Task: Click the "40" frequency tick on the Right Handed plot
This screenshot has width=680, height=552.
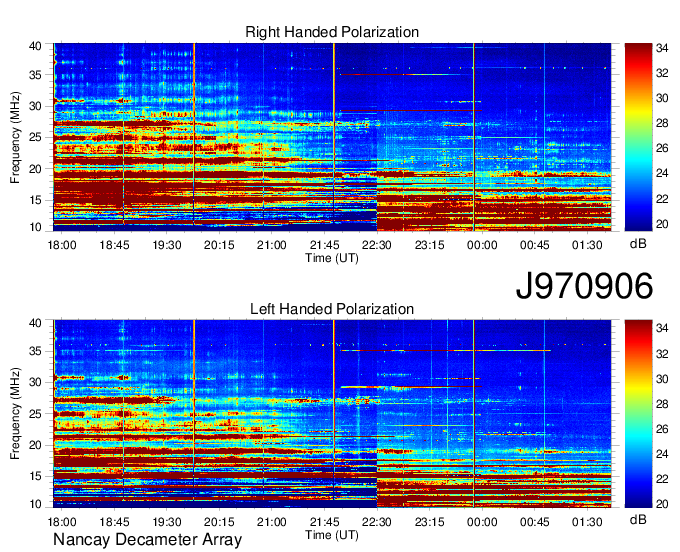Action: pos(35,46)
